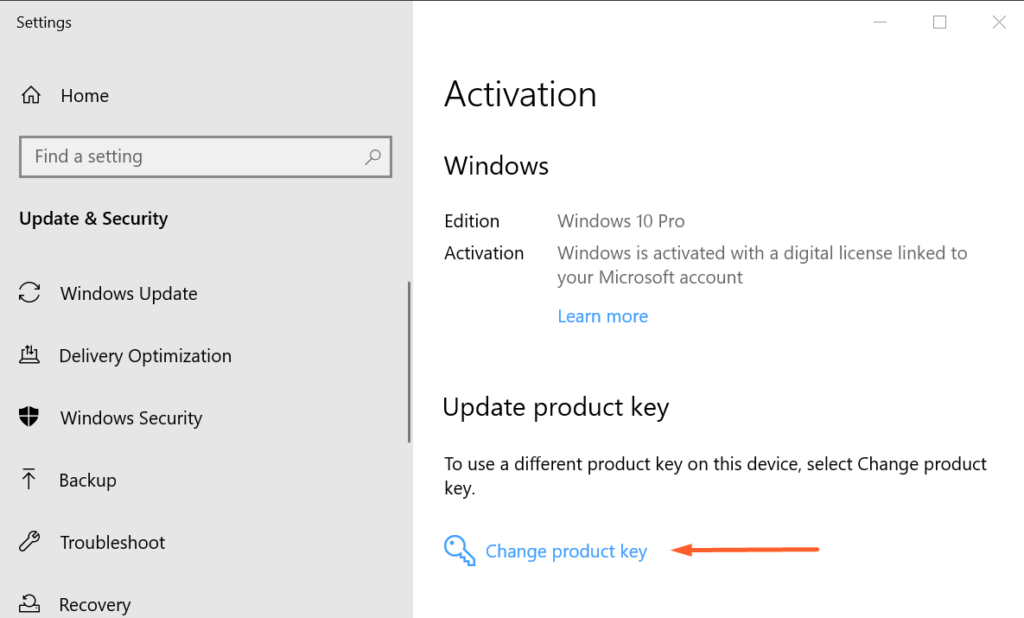Screen dimensions: 1024x618
Task: Open Windows Update settings
Action: (x=129, y=294)
